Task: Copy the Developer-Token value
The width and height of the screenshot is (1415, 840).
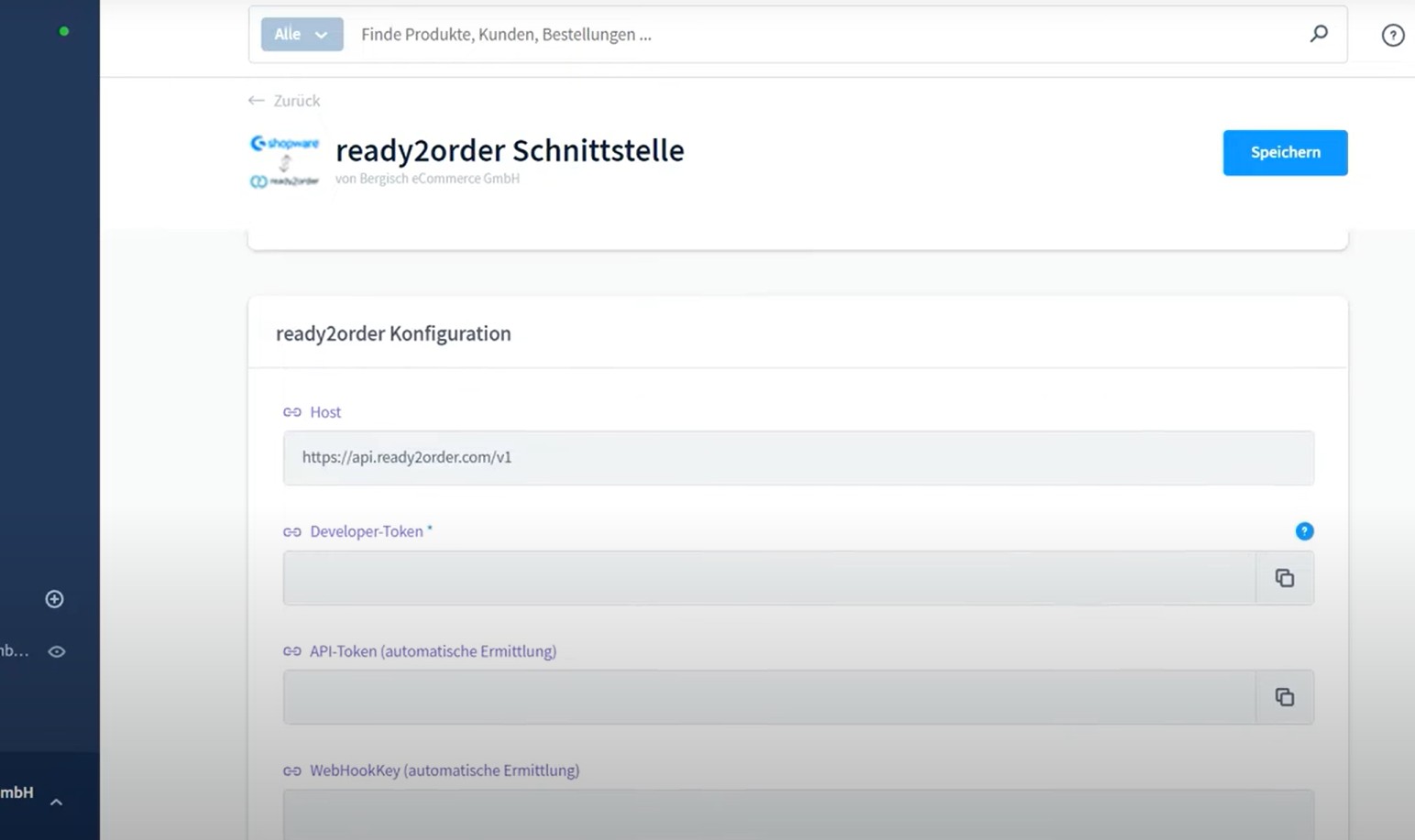Action: tap(1284, 578)
